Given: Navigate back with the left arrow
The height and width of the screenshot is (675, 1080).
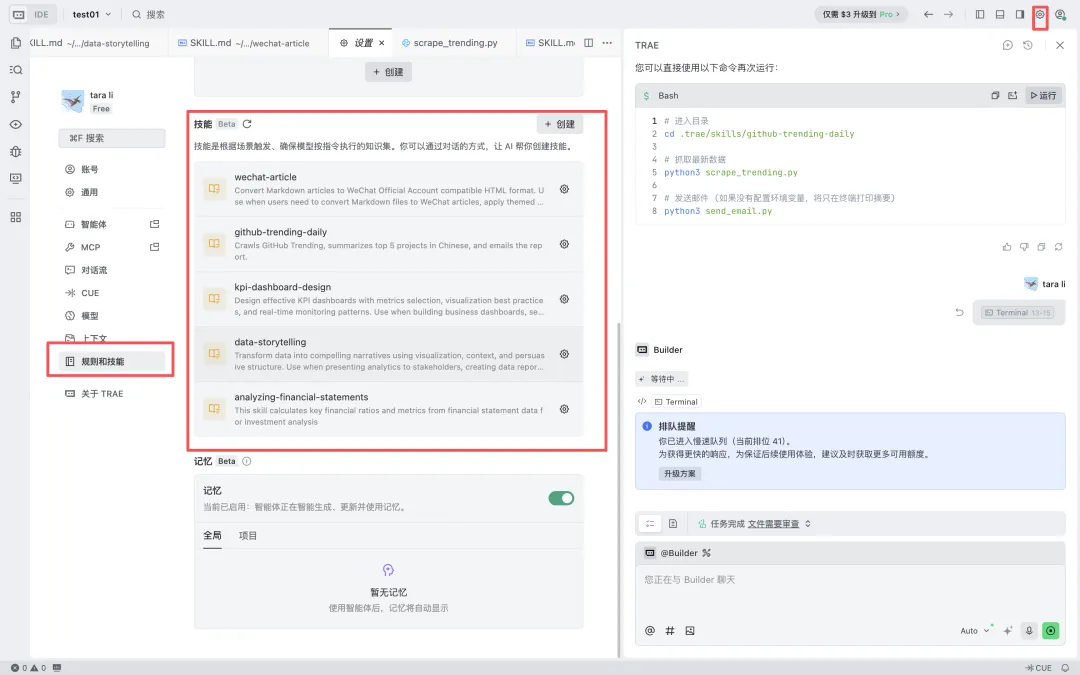Looking at the screenshot, I should pyautogui.click(x=928, y=14).
